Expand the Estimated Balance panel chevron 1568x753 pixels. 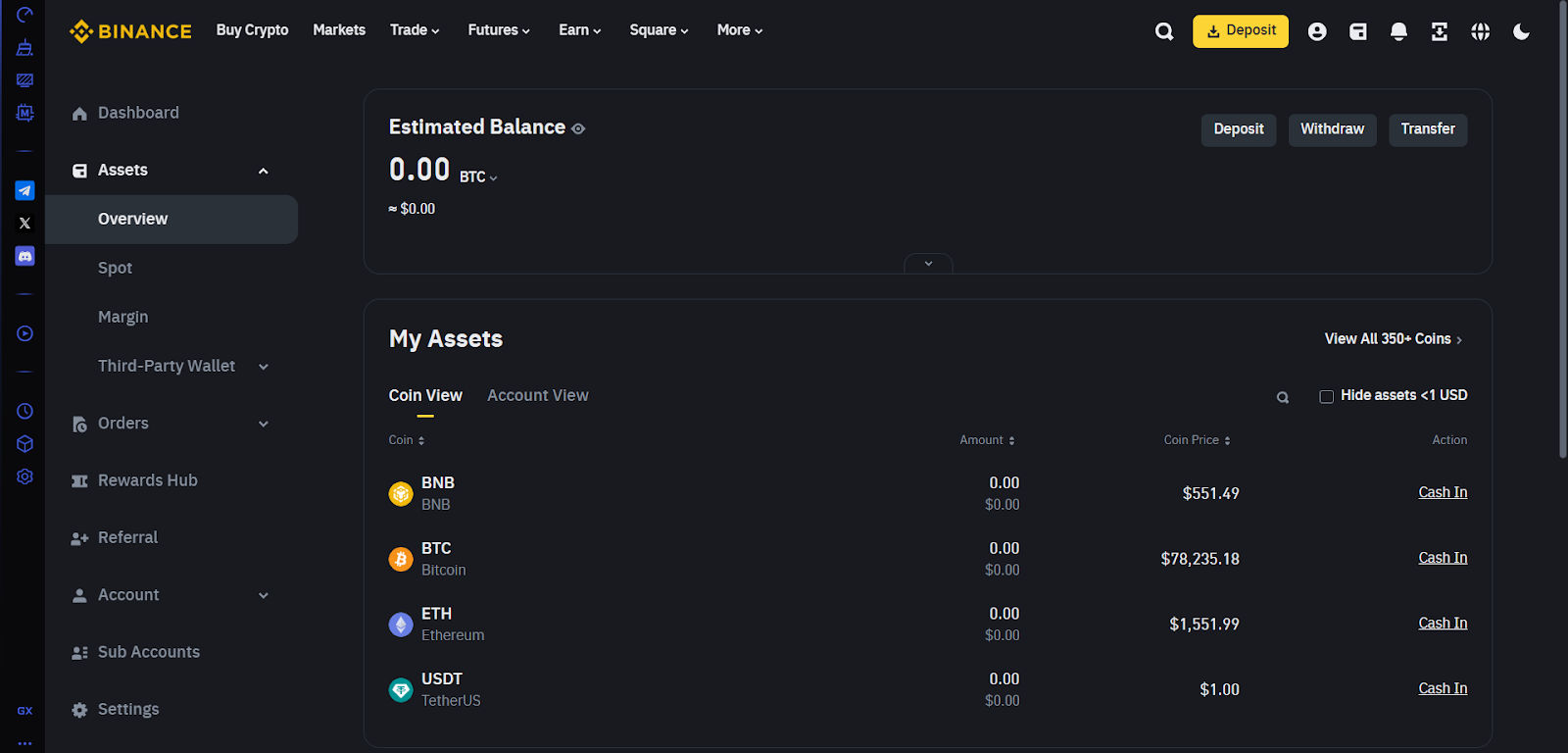[928, 263]
